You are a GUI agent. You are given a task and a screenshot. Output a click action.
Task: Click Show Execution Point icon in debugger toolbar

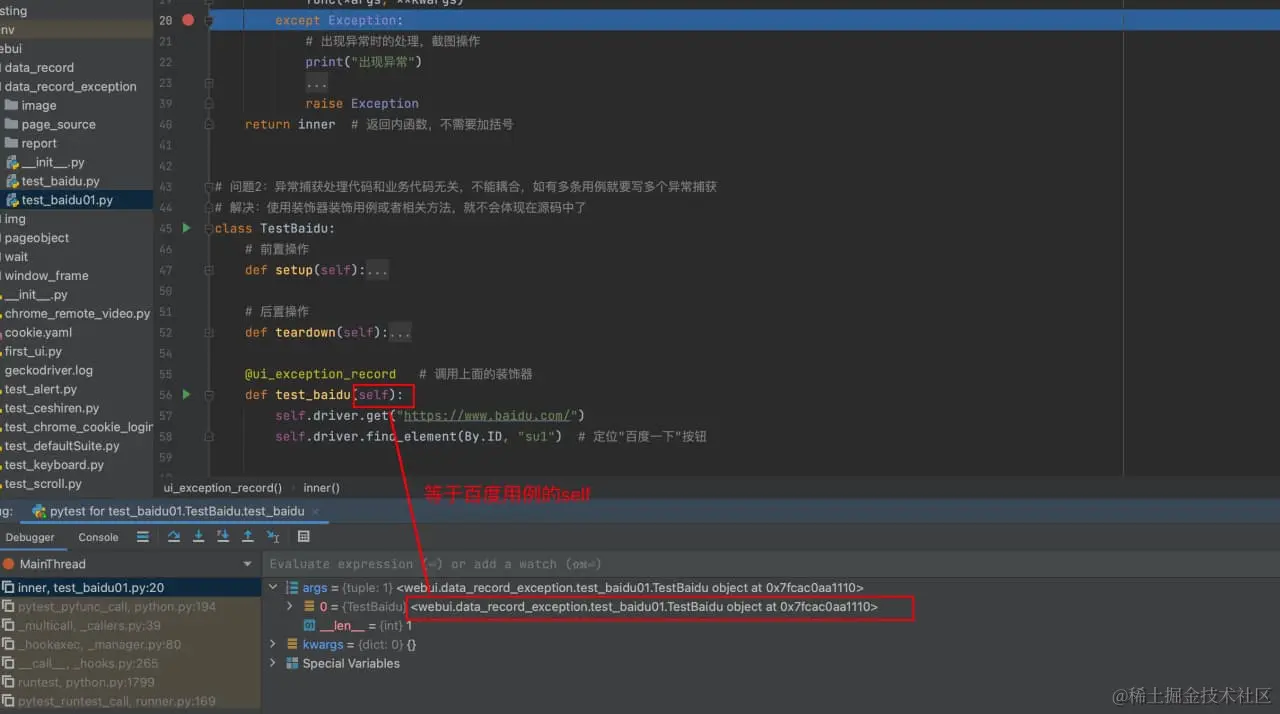click(x=143, y=537)
